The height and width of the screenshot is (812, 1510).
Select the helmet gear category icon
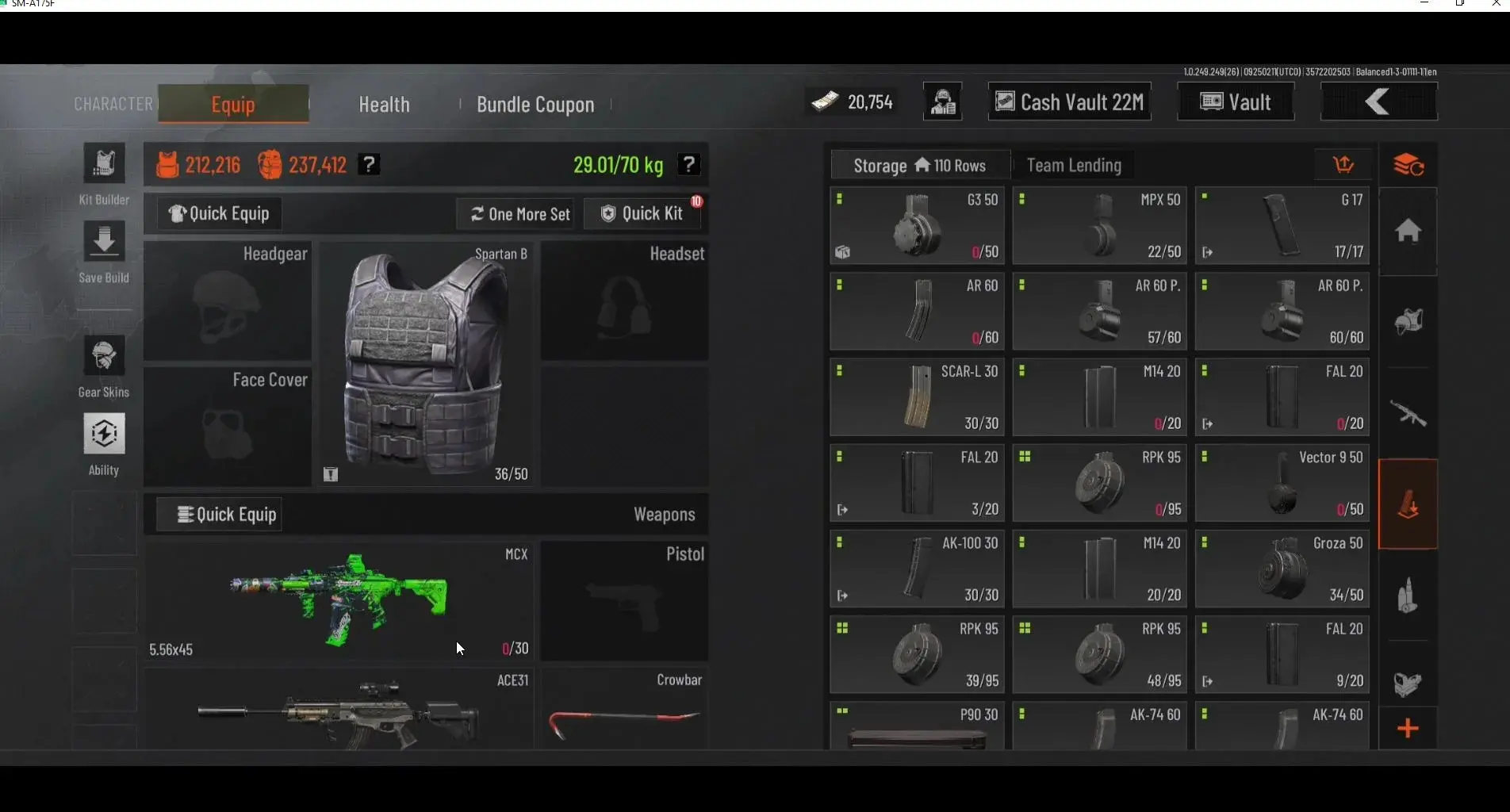(1408, 322)
